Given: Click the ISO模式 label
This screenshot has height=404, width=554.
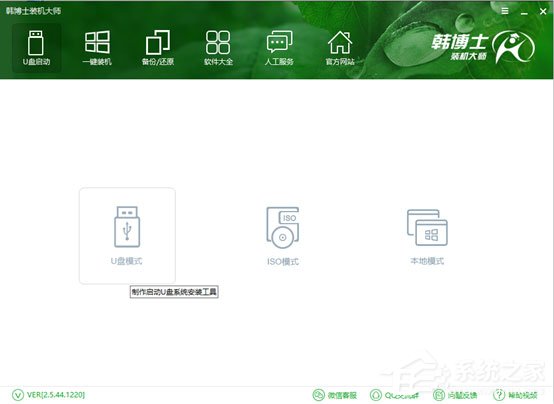Looking at the screenshot, I should pyautogui.click(x=283, y=262).
